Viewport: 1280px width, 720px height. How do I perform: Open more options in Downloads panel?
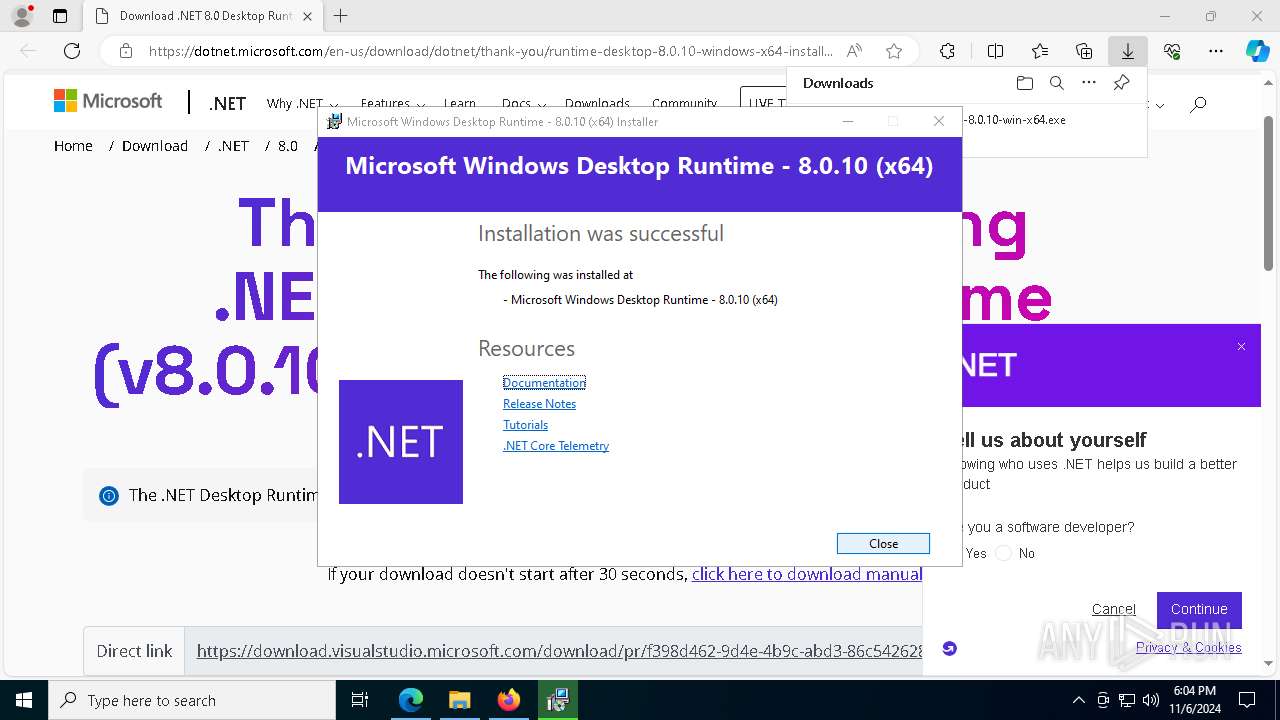coord(1089,83)
